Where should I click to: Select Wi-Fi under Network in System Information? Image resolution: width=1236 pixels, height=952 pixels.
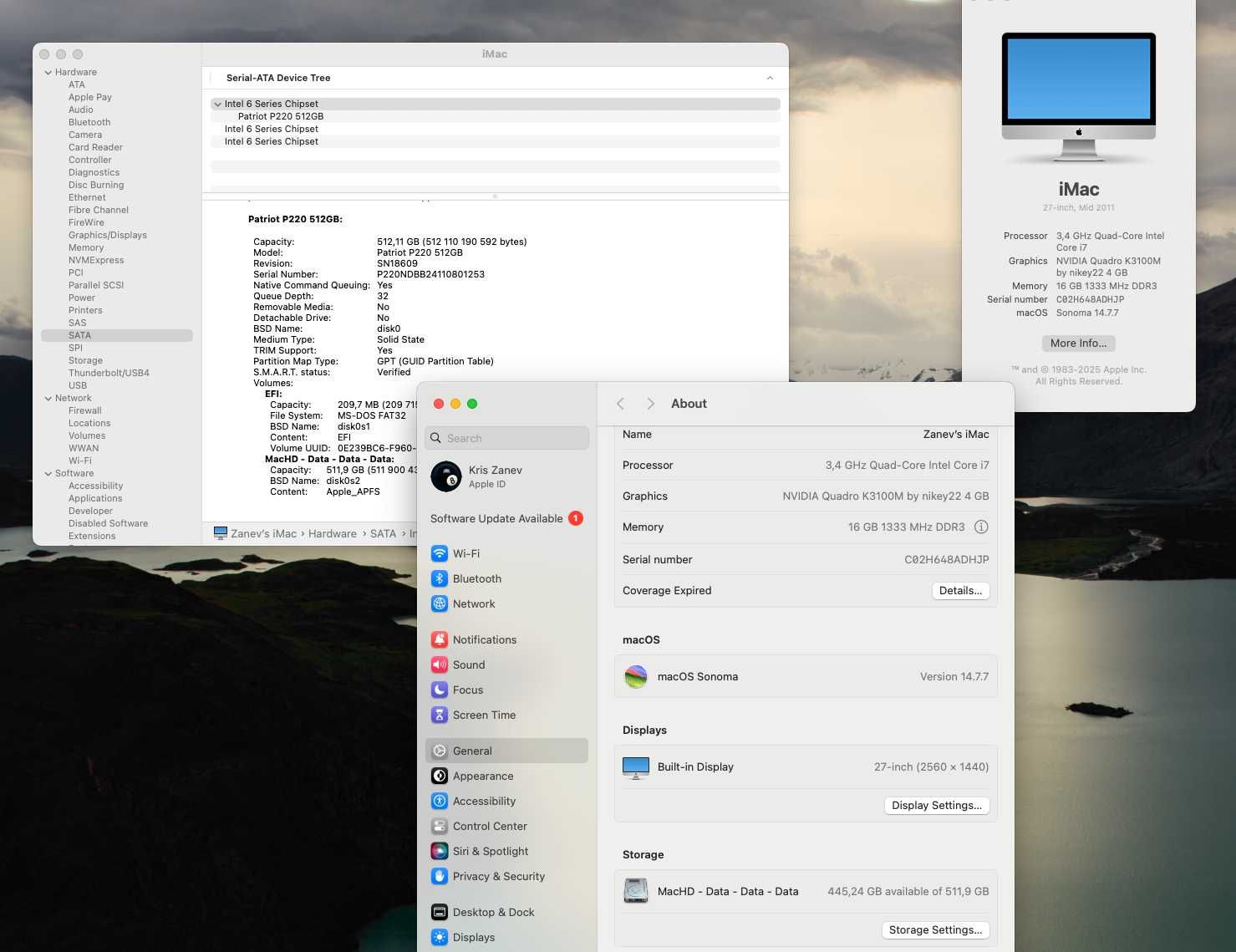click(80, 461)
